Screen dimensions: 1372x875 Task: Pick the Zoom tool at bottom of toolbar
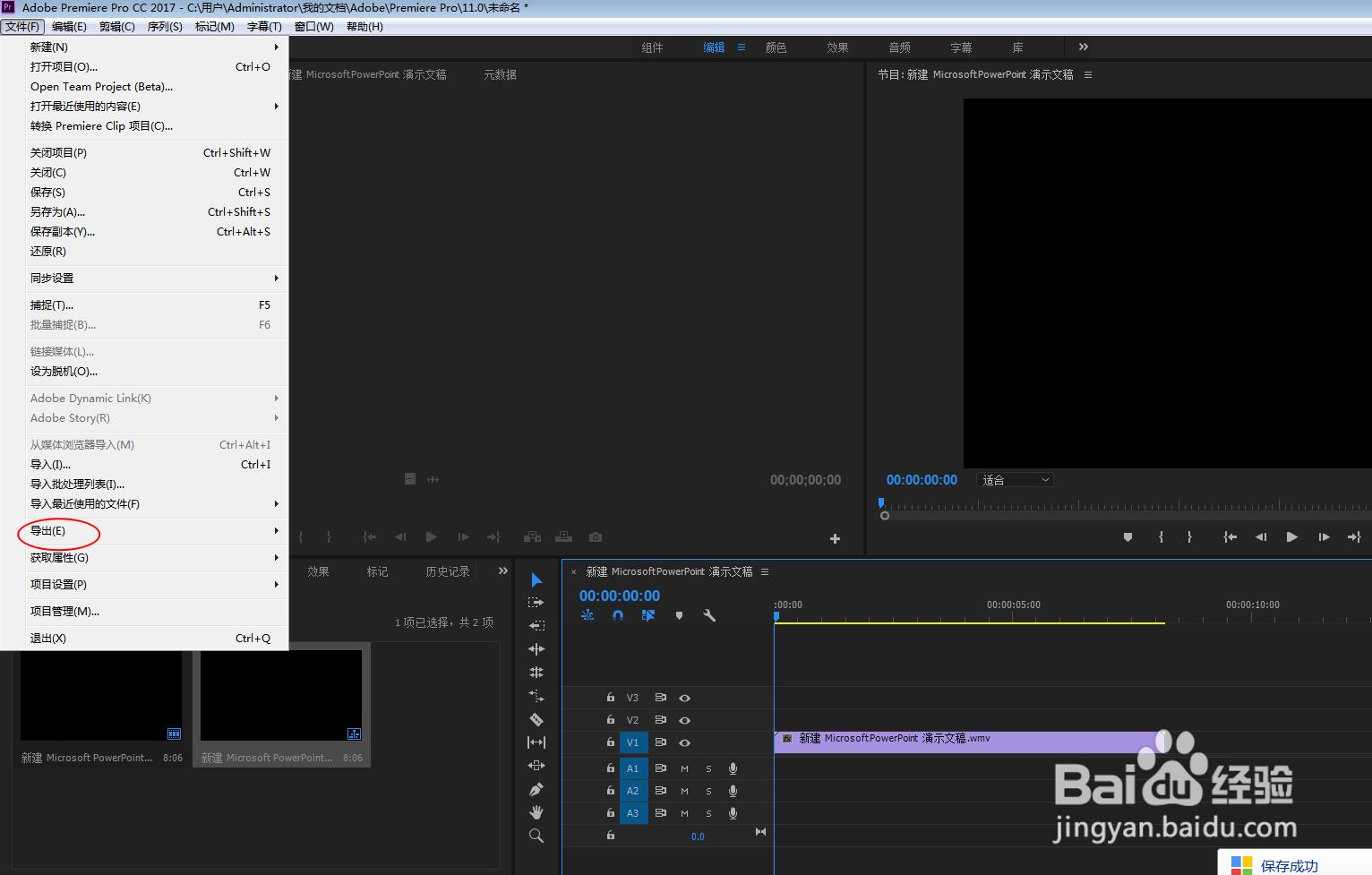536,835
